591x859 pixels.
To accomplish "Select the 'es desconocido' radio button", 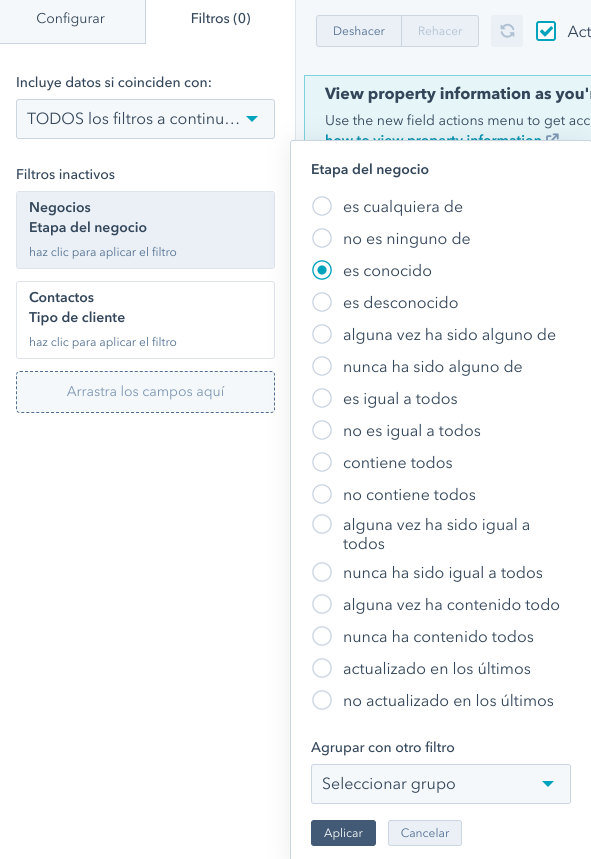I will click(322, 302).
